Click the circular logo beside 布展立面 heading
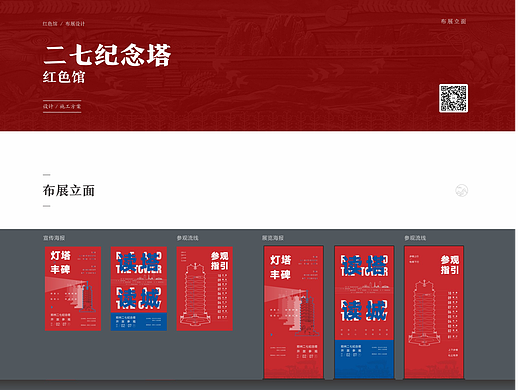Viewport: 520px width, 390px height. point(462,190)
